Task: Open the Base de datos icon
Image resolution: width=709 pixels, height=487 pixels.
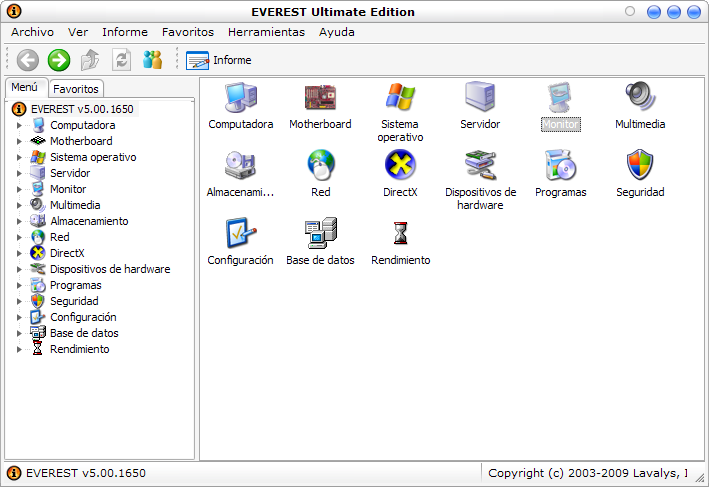Action: 320,233
